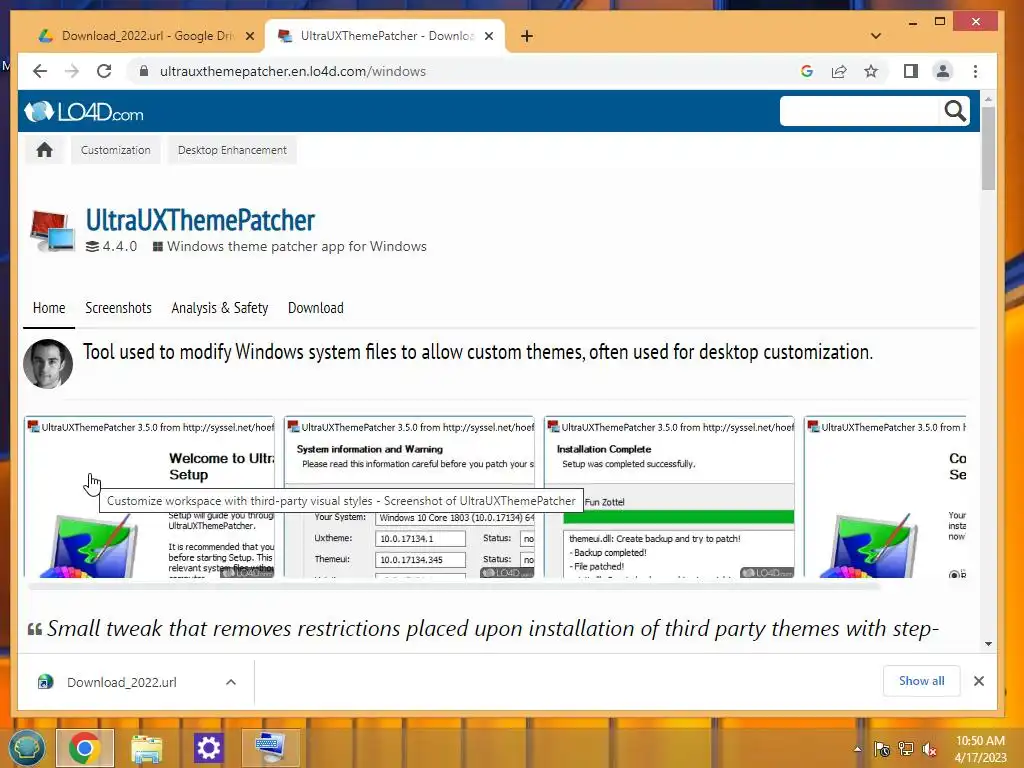Screen dimensions: 1024x768
Task: Click the UltraUXThemePatcher title heading
Action: click(200, 220)
